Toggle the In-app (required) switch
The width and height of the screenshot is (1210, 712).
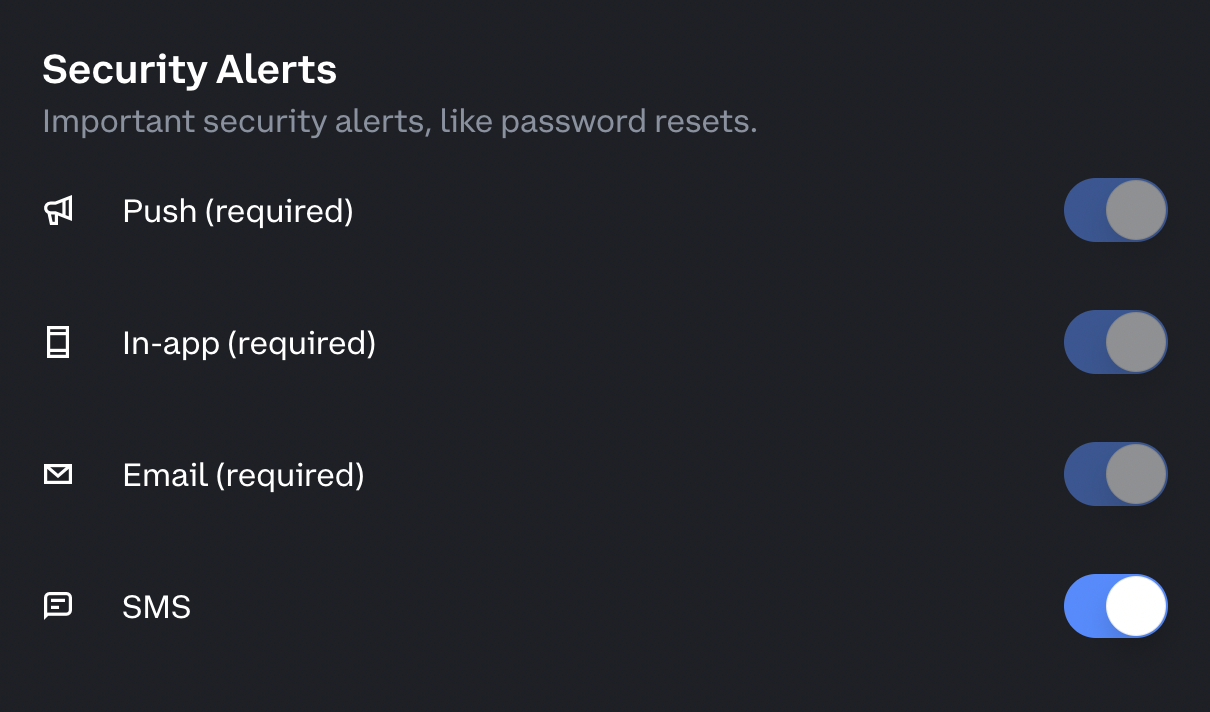click(1115, 342)
